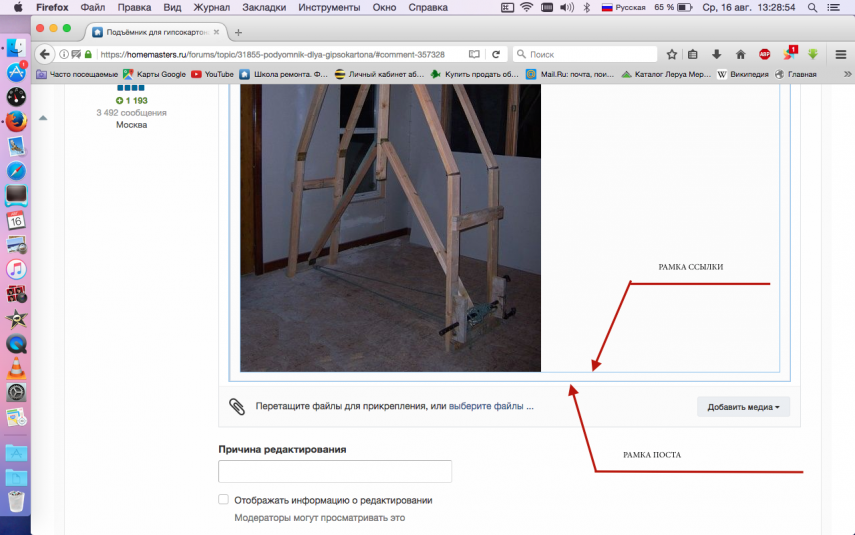855x535 pixels.
Task: Click the 'Причина редактирования' text field
Action: 335,471
